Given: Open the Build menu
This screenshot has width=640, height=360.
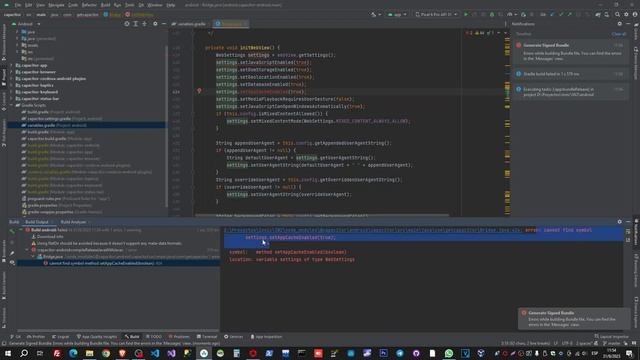Looking at the screenshot, I should [x=105, y=5].
